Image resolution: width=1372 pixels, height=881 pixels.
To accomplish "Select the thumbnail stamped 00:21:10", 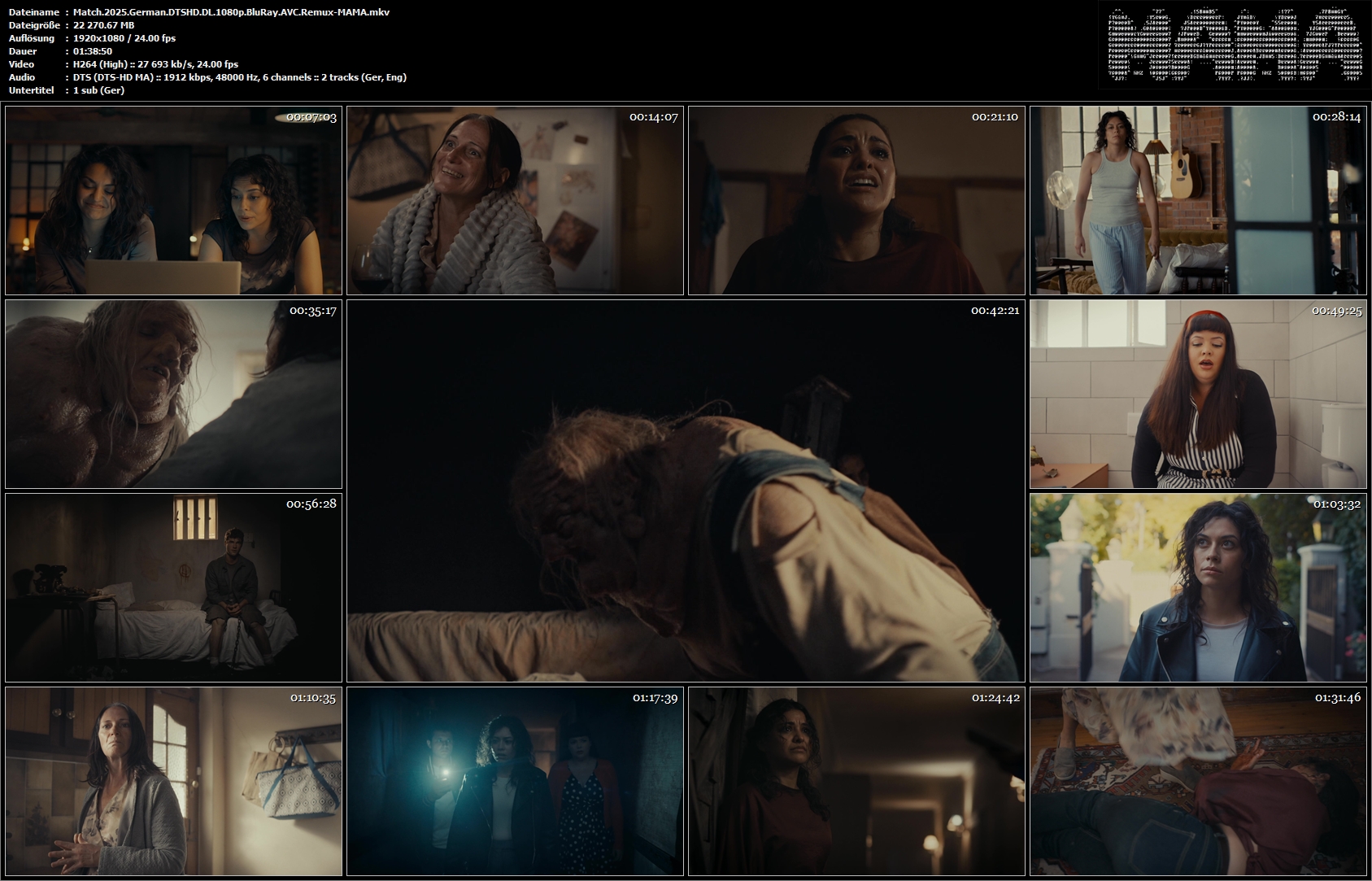I will click(x=856, y=200).
